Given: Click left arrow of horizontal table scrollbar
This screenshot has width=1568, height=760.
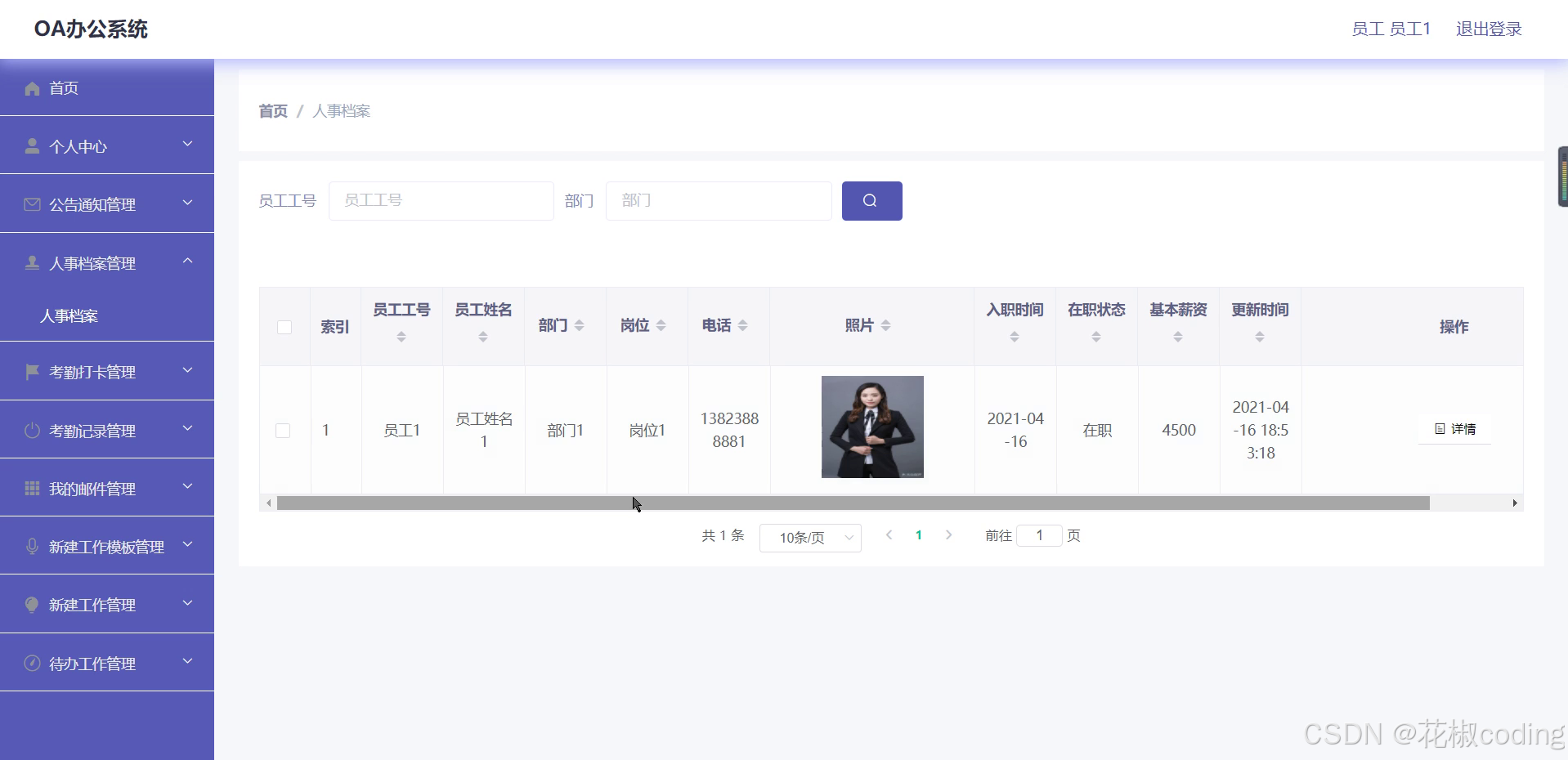Looking at the screenshot, I should click(x=268, y=503).
